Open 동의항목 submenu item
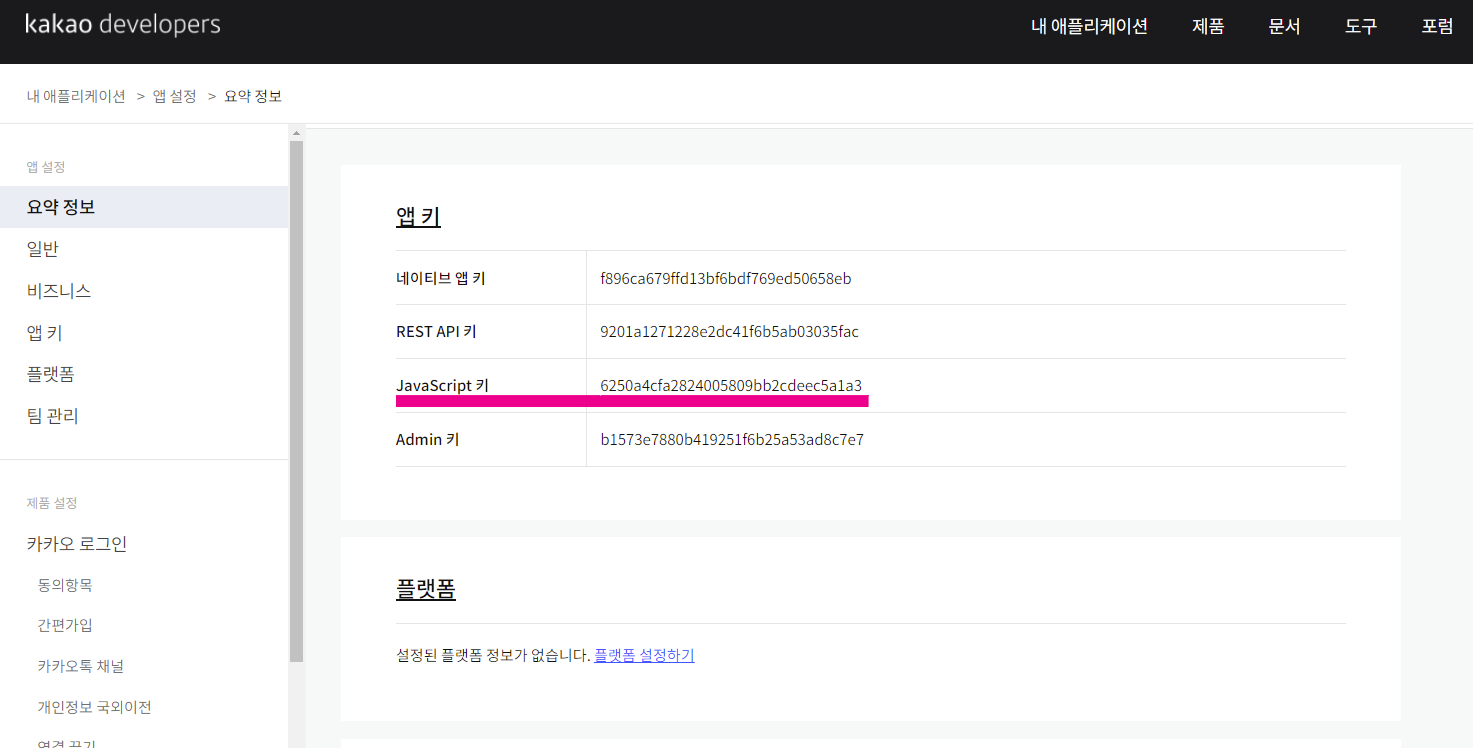1473x748 pixels. (x=65, y=585)
